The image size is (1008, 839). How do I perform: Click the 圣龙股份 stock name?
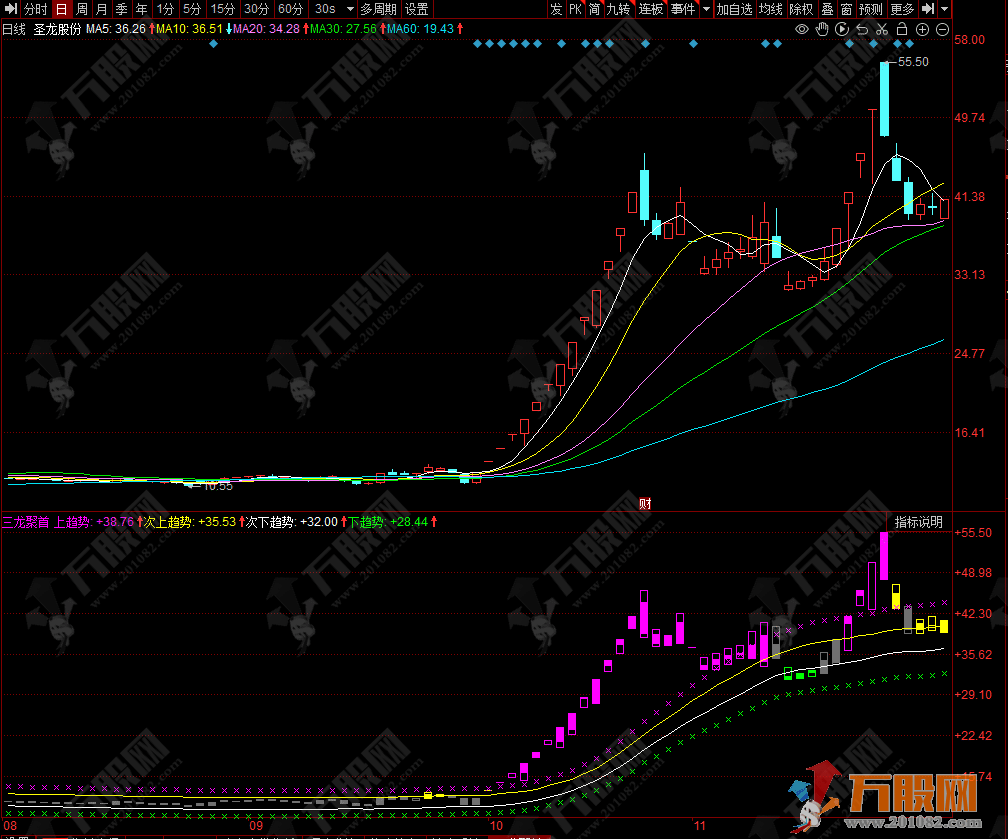coord(57,29)
